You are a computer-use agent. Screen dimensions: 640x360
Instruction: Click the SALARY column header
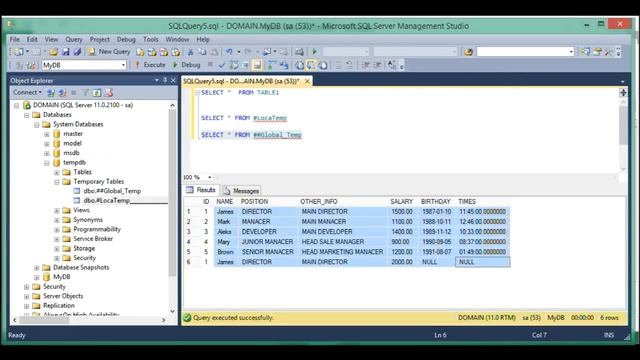point(402,202)
